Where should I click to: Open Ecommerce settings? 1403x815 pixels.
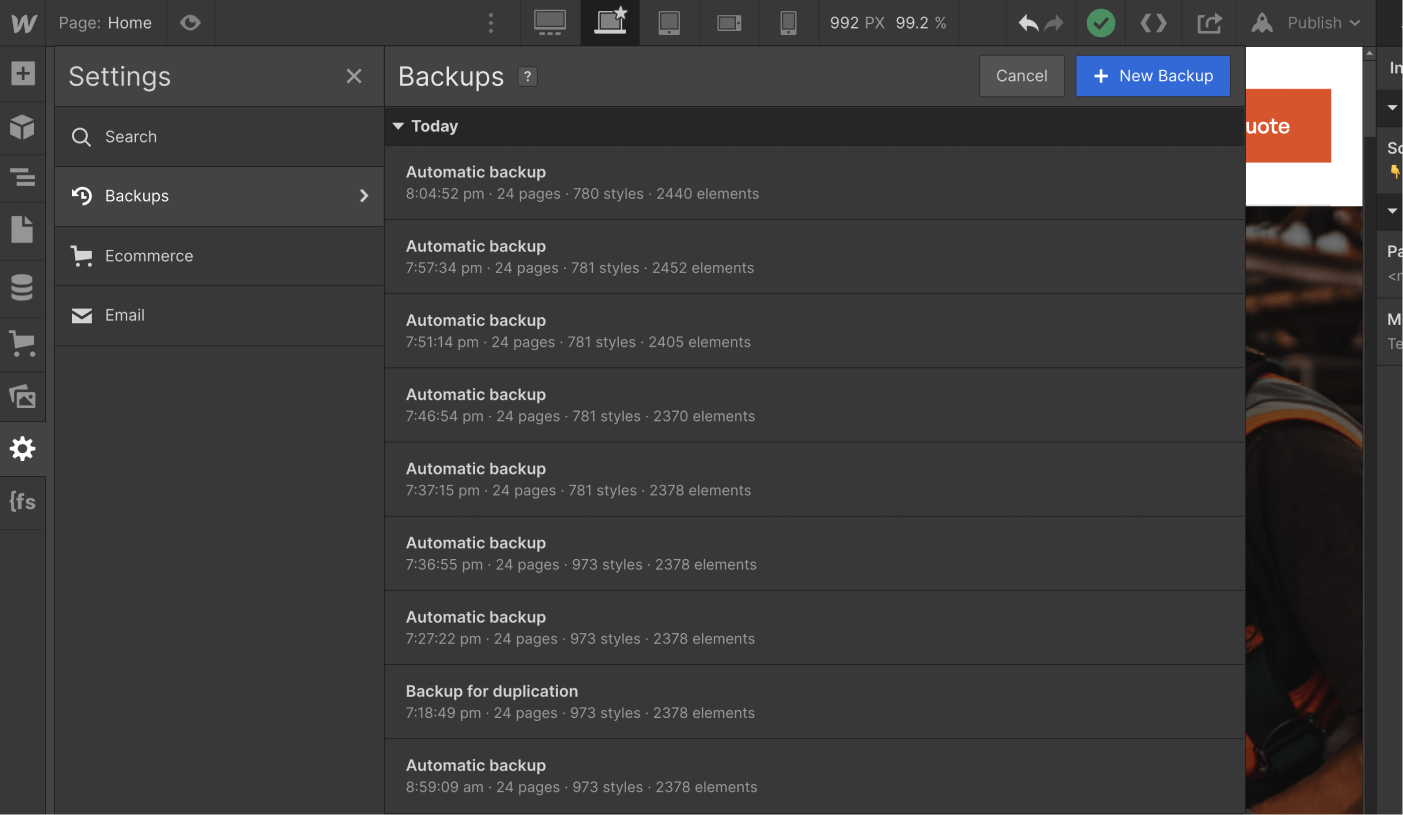click(148, 256)
